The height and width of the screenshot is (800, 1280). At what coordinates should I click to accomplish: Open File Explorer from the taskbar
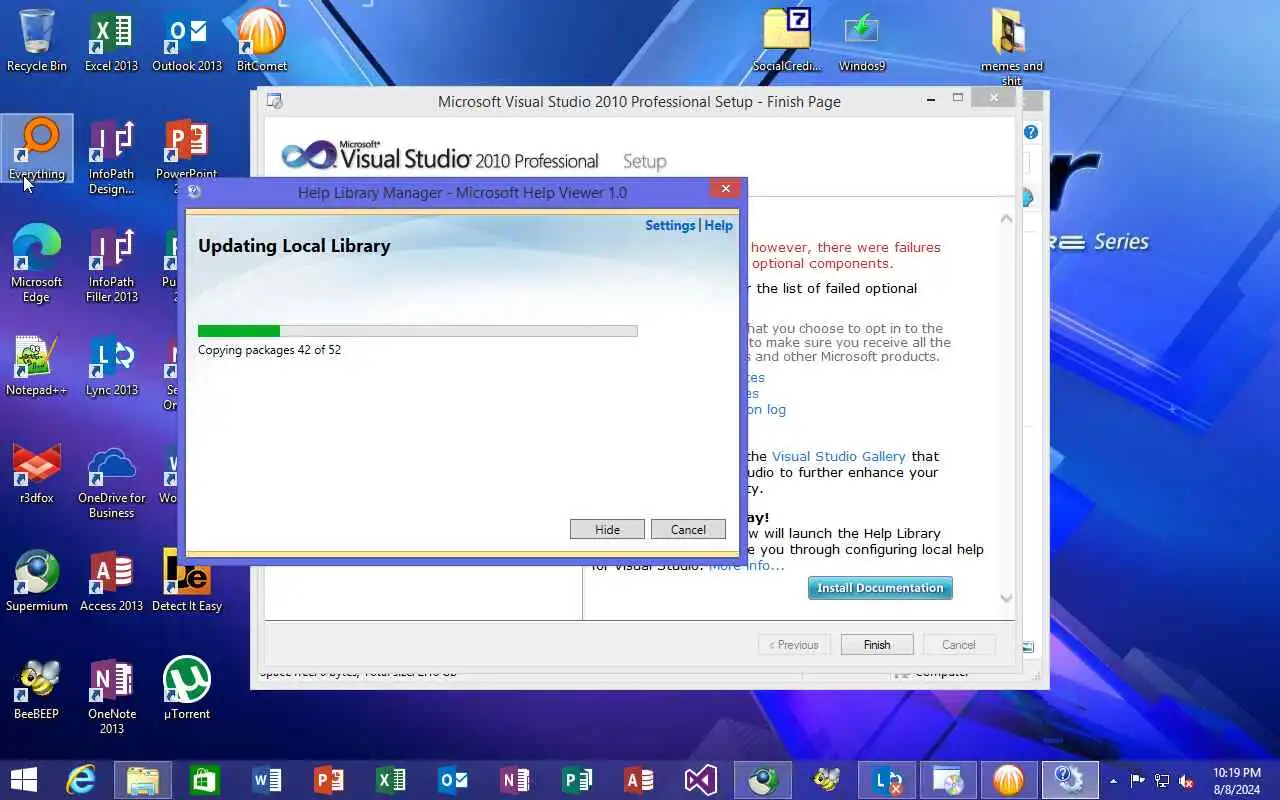click(143, 780)
